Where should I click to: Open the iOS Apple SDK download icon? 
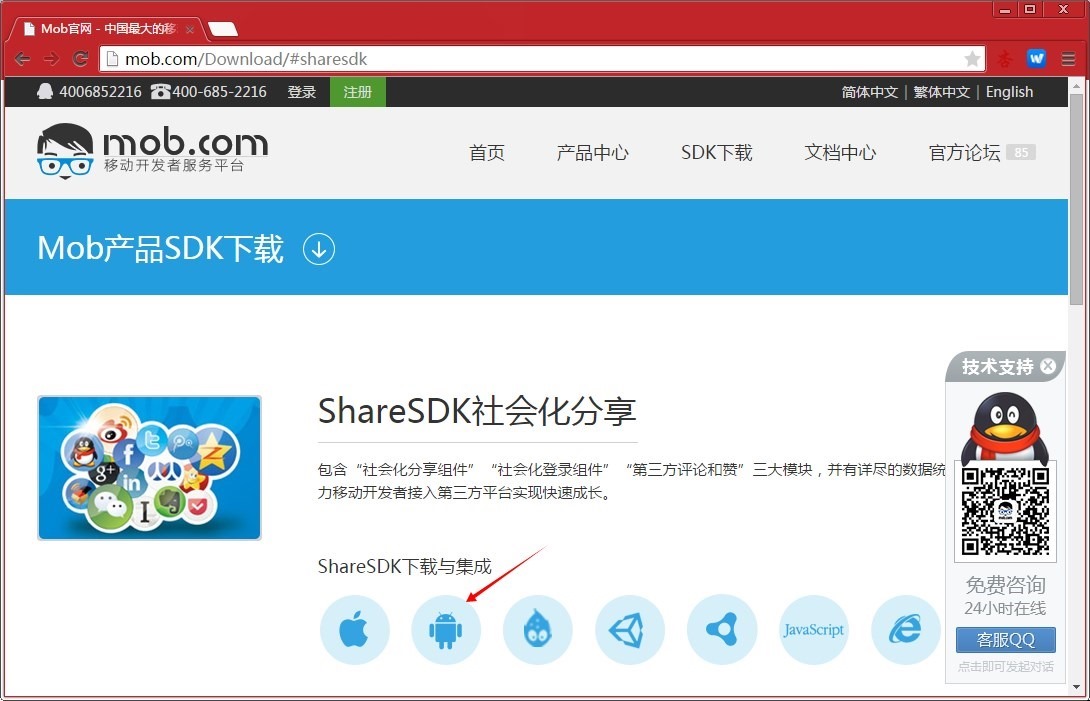coord(355,630)
